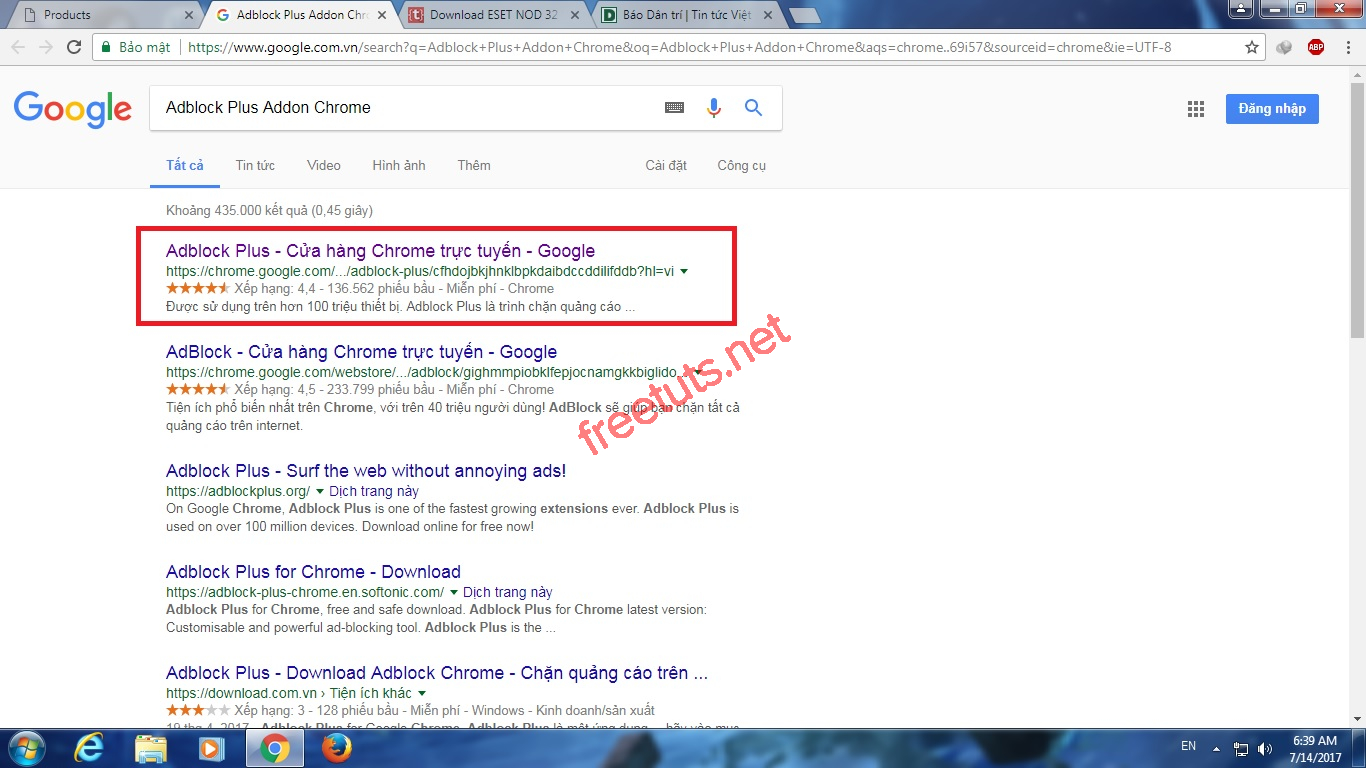Open the on-screen keyboard in search box
The height and width of the screenshot is (768, 1366).
pyautogui.click(x=675, y=108)
